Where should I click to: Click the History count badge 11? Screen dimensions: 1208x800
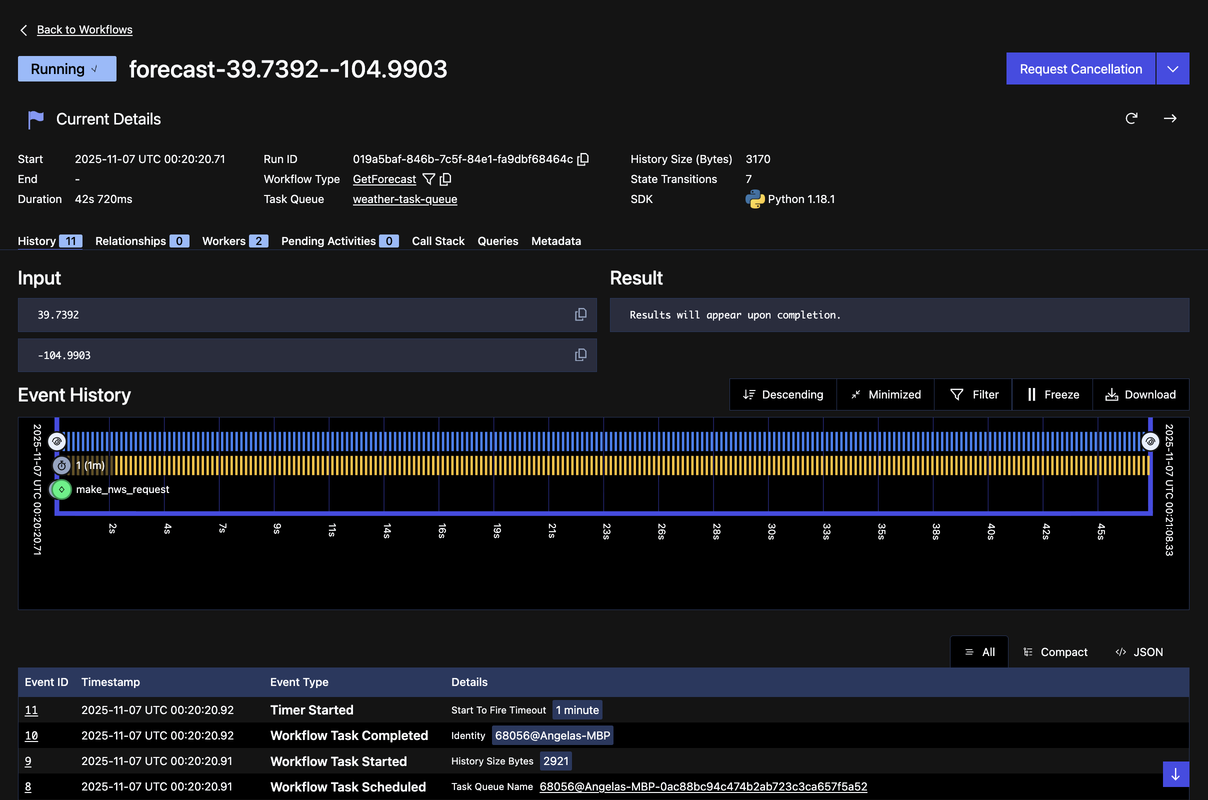click(x=70, y=241)
